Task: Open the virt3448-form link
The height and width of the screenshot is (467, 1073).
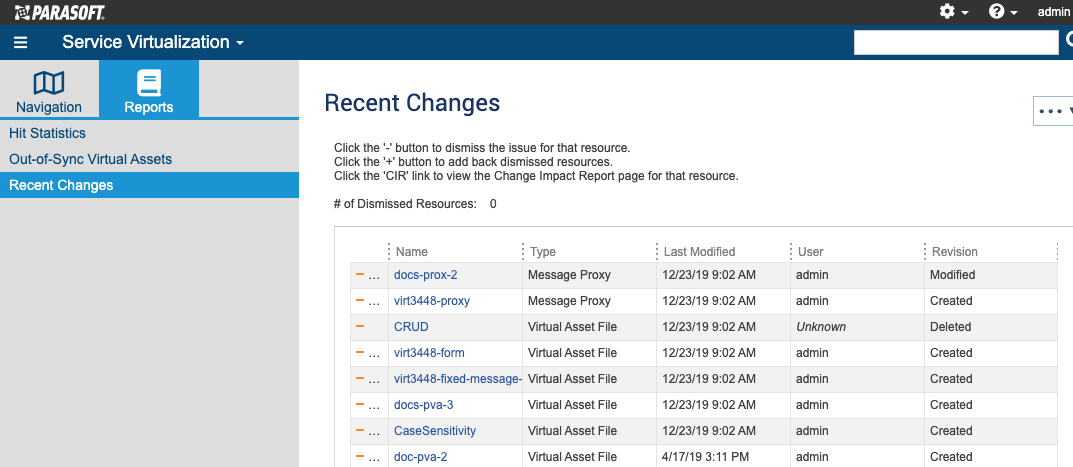Action: click(429, 353)
